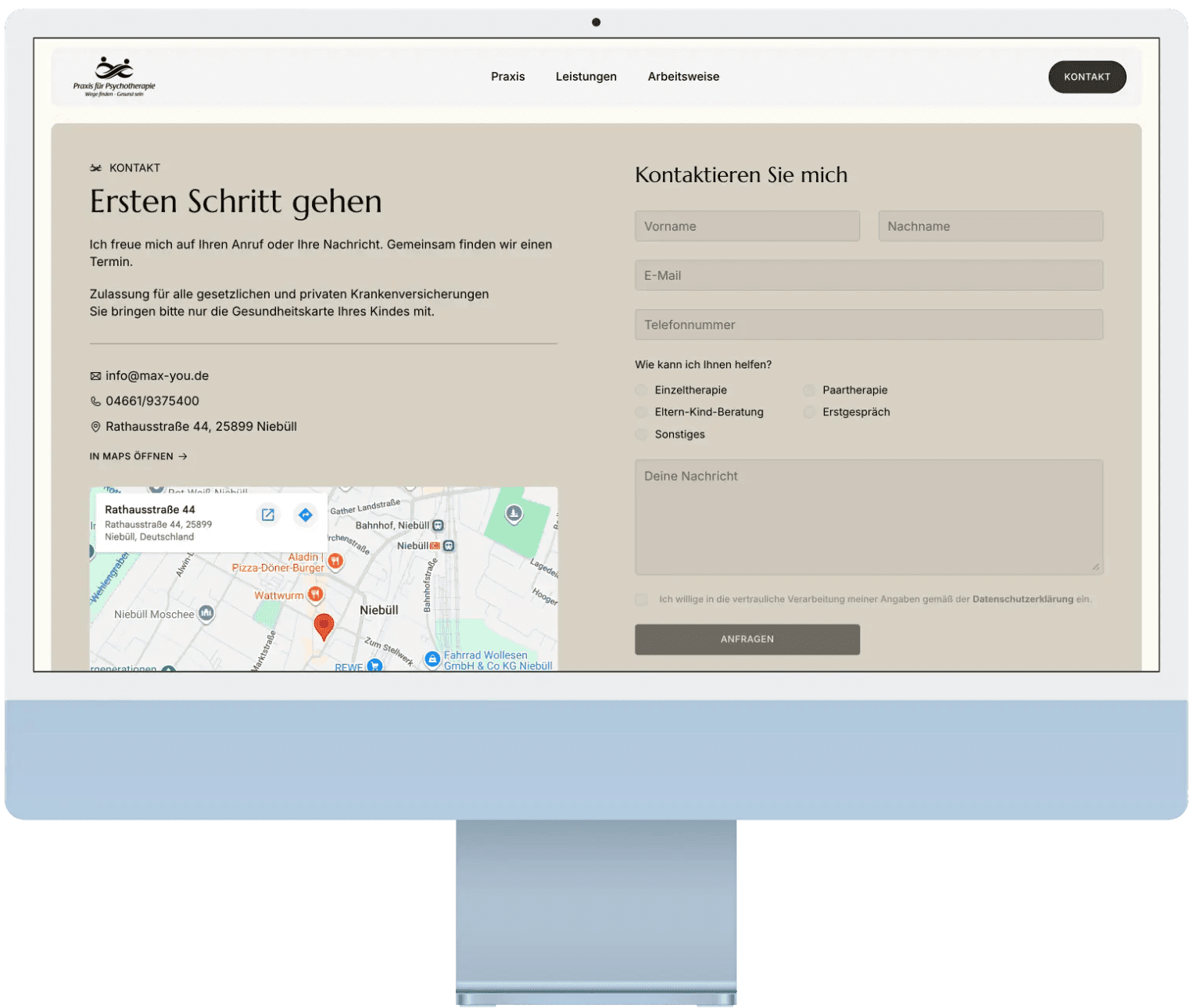Submit the form with ANFRAGEN button
Viewport: 1193px width, 1008px height.
pos(747,639)
